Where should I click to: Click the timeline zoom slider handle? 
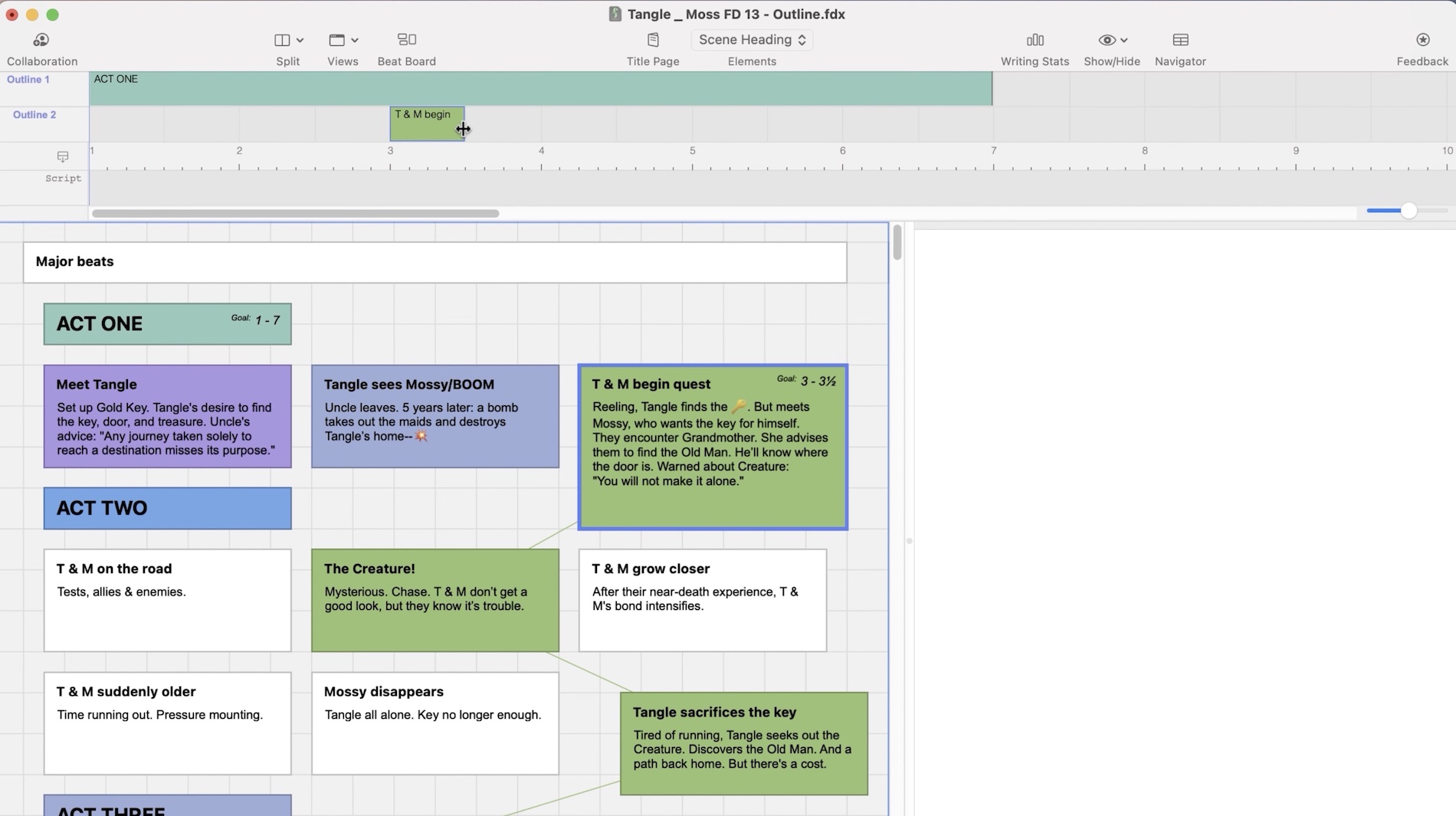pos(1408,211)
